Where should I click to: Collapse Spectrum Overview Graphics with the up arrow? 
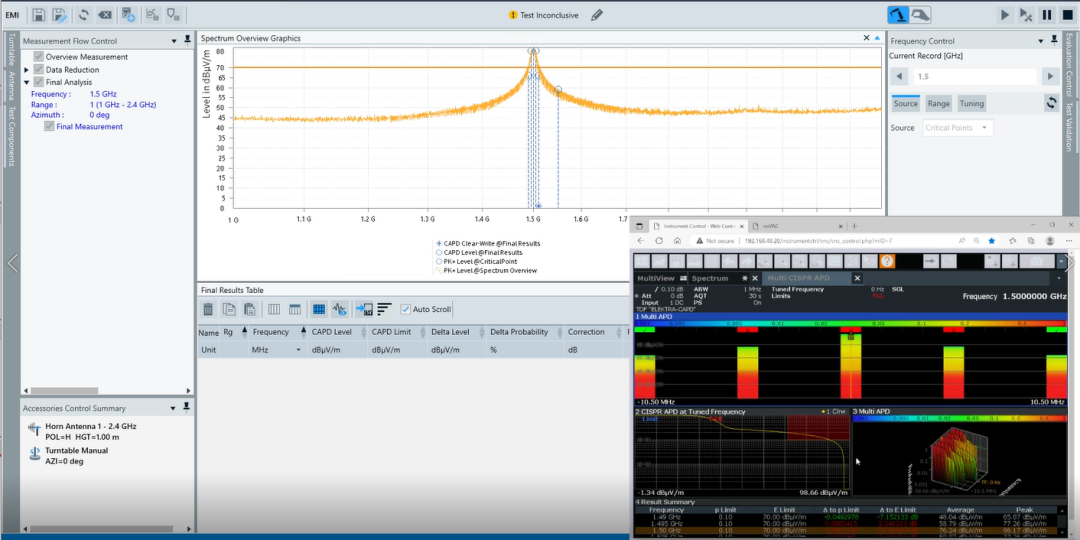coord(877,38)
